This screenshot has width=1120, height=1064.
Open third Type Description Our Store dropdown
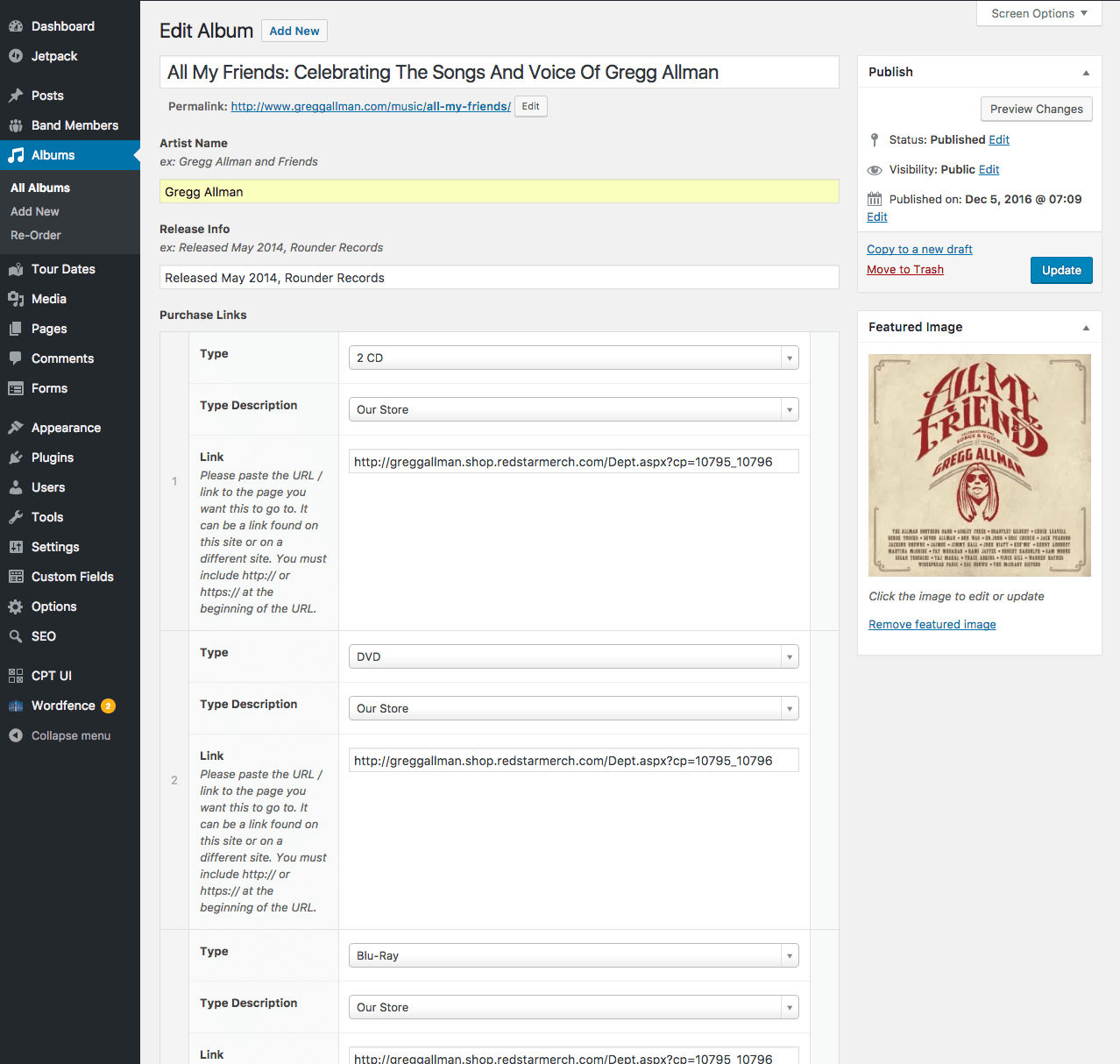click(574, 1007)
